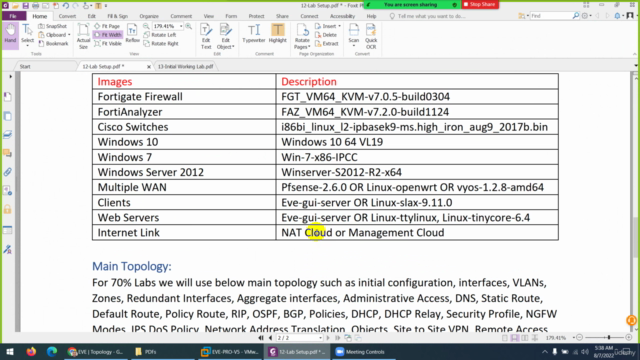Open the Edit Text tool

tap(206, 36)
